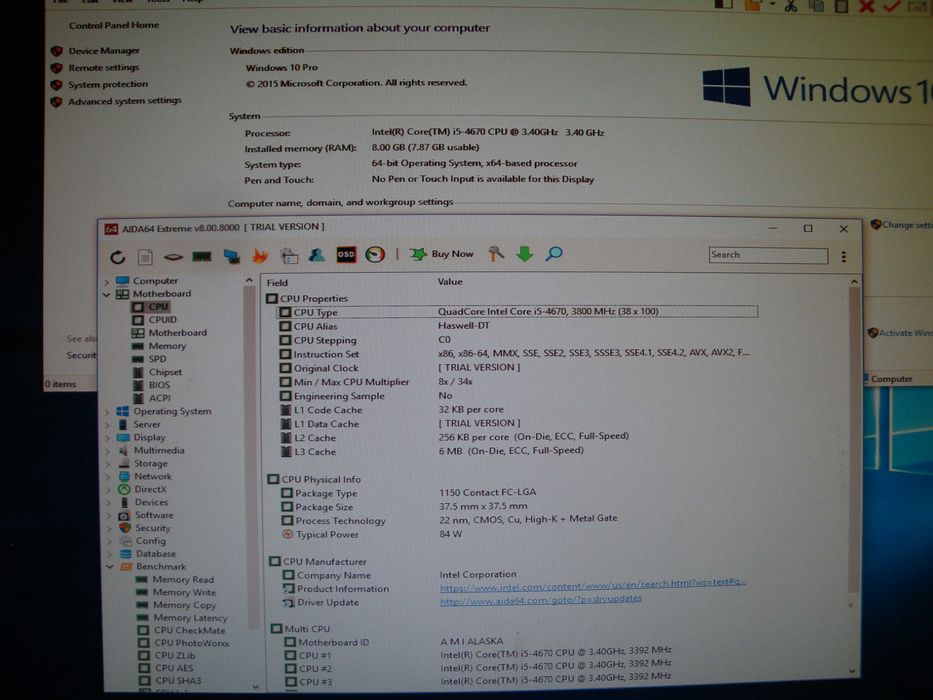Viewport: 933px width, 700px height.
Task: Click into the AIDA64 Search field
Action: (768, 255)
